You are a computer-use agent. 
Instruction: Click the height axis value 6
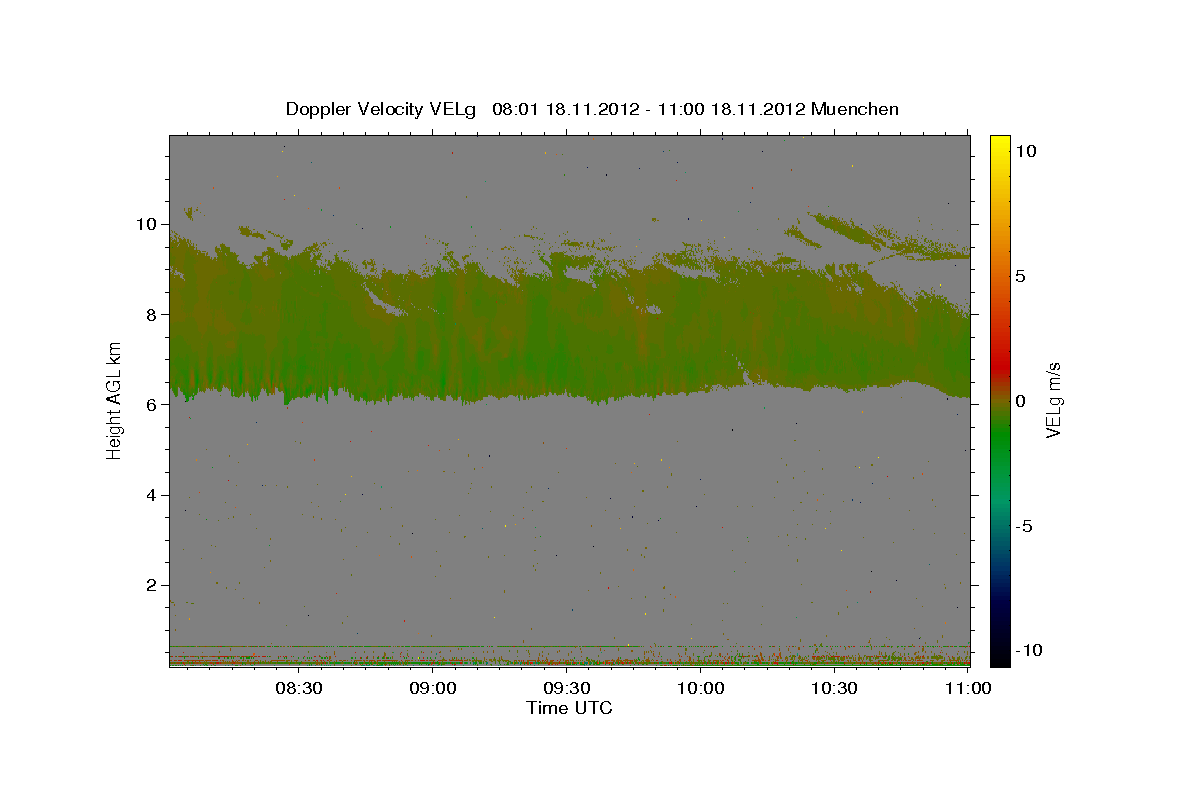tap(154, 404)
